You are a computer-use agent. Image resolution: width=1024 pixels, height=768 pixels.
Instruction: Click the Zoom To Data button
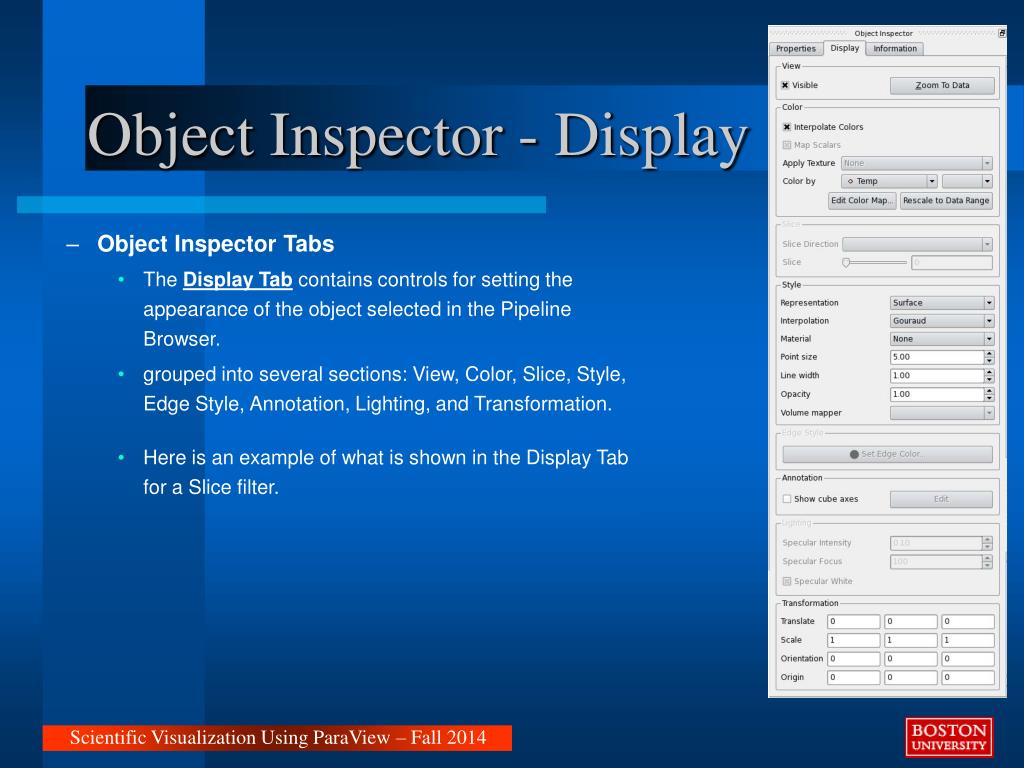pyautogui.click(x=942, y=85)
